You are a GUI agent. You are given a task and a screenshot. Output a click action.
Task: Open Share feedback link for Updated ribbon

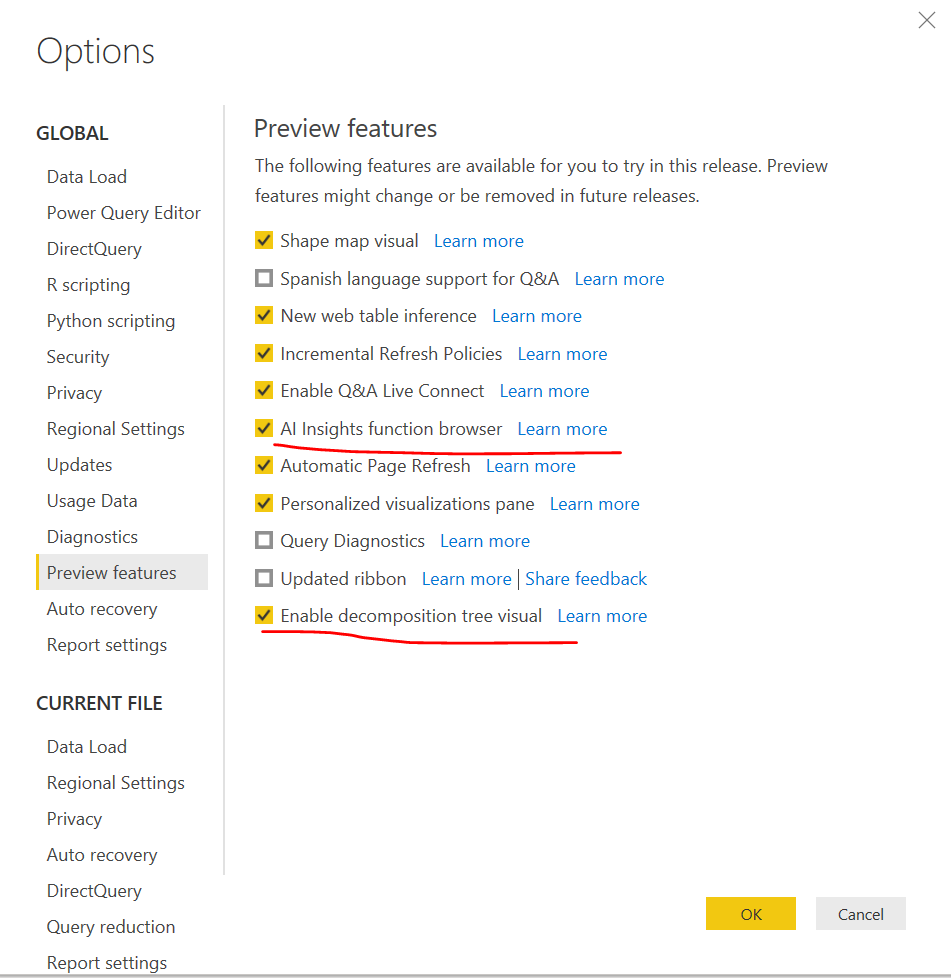[x=586, y=579]
